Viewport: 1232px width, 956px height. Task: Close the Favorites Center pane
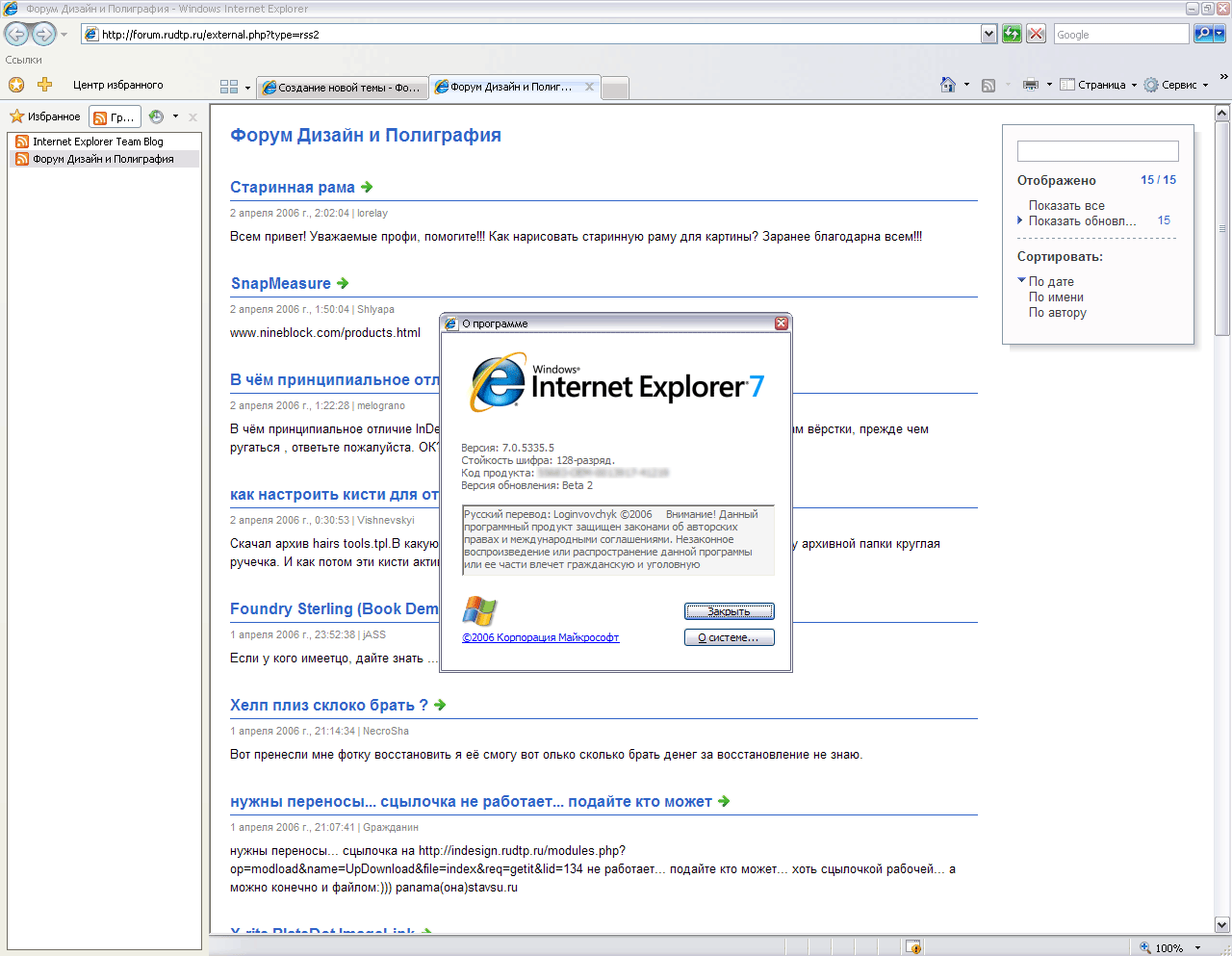(192, 117)
